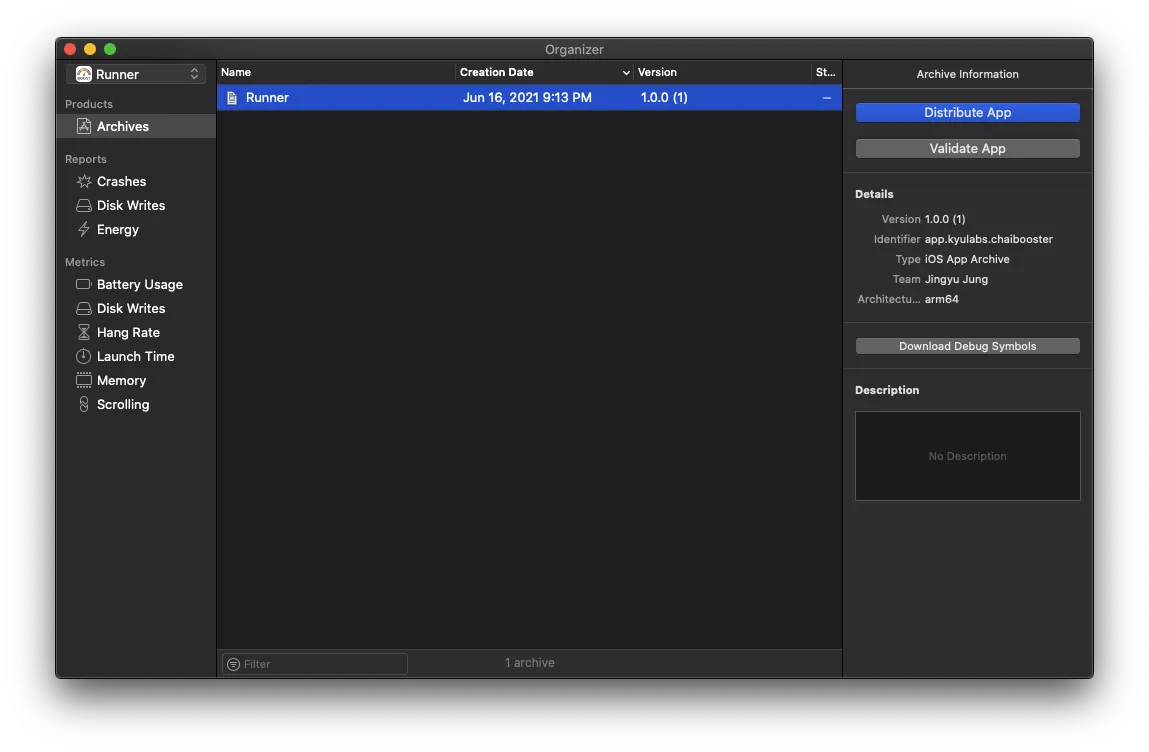Open the Scrolling metric
This screenshot has width=1149, height=752.
pos(122,405)
